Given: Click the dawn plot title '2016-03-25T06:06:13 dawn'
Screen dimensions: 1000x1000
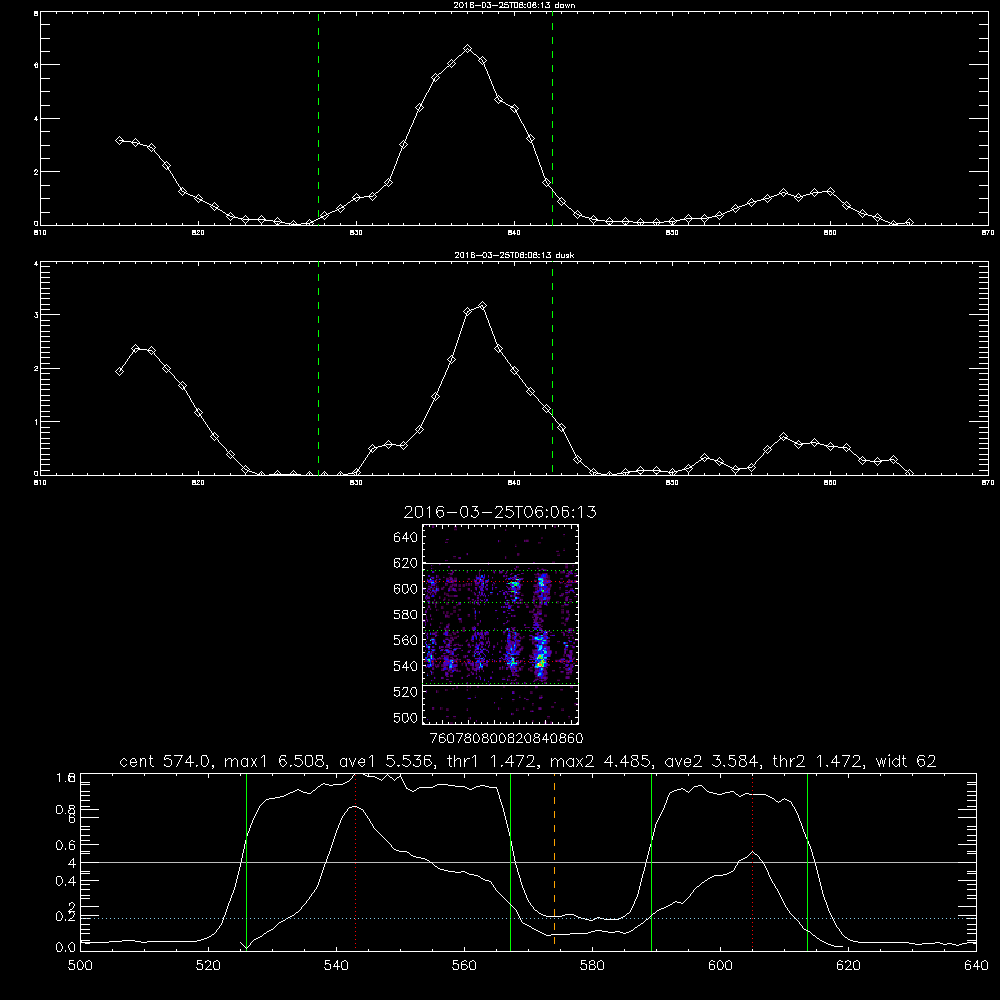Looking at the screenshot, I should [x=514, y=4].
